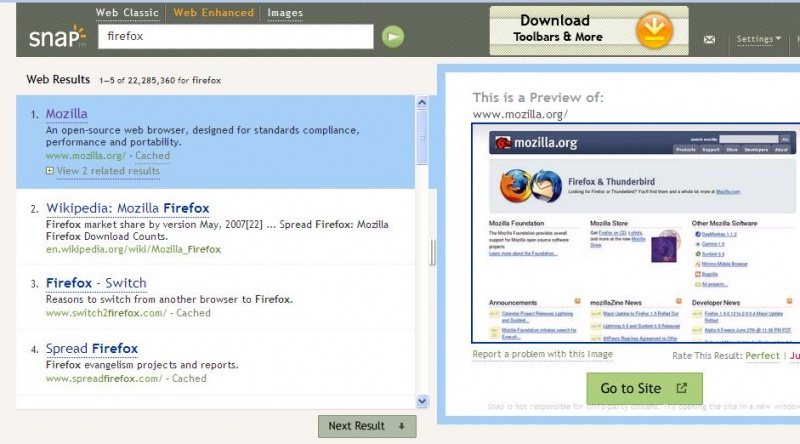Rate this result as Perfect

(x=762, y=356)
